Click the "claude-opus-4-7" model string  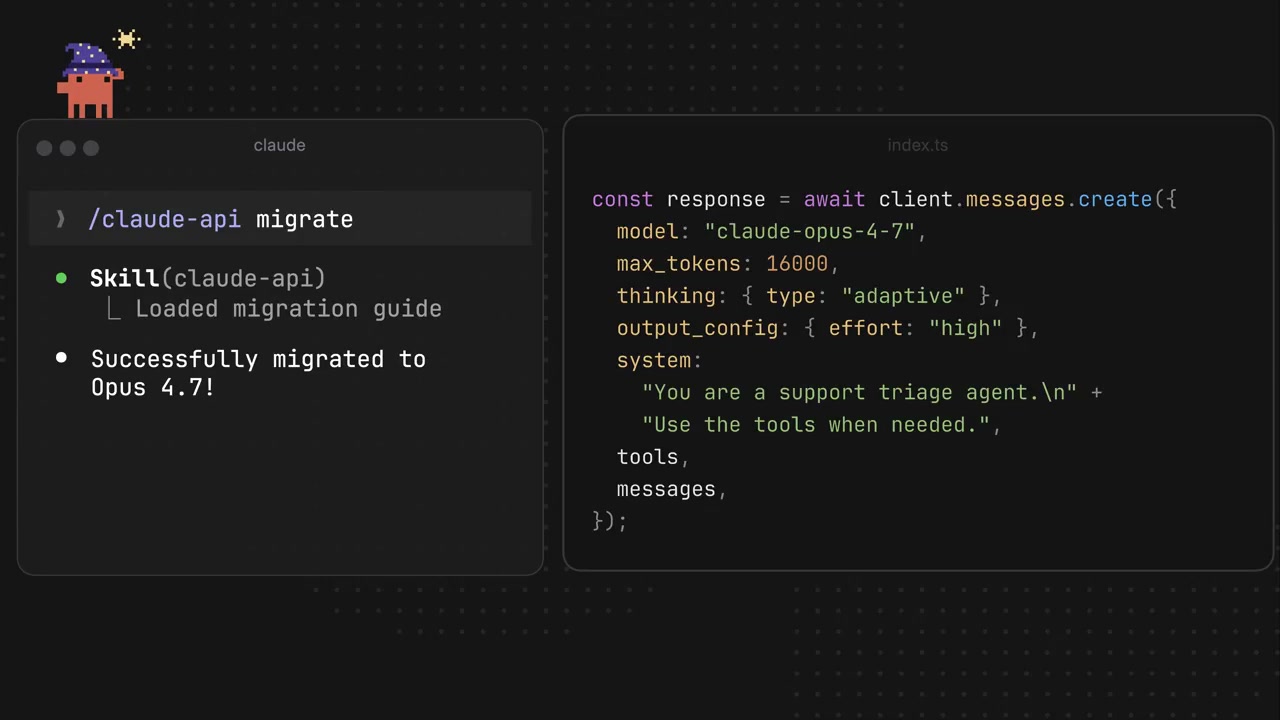810,232
